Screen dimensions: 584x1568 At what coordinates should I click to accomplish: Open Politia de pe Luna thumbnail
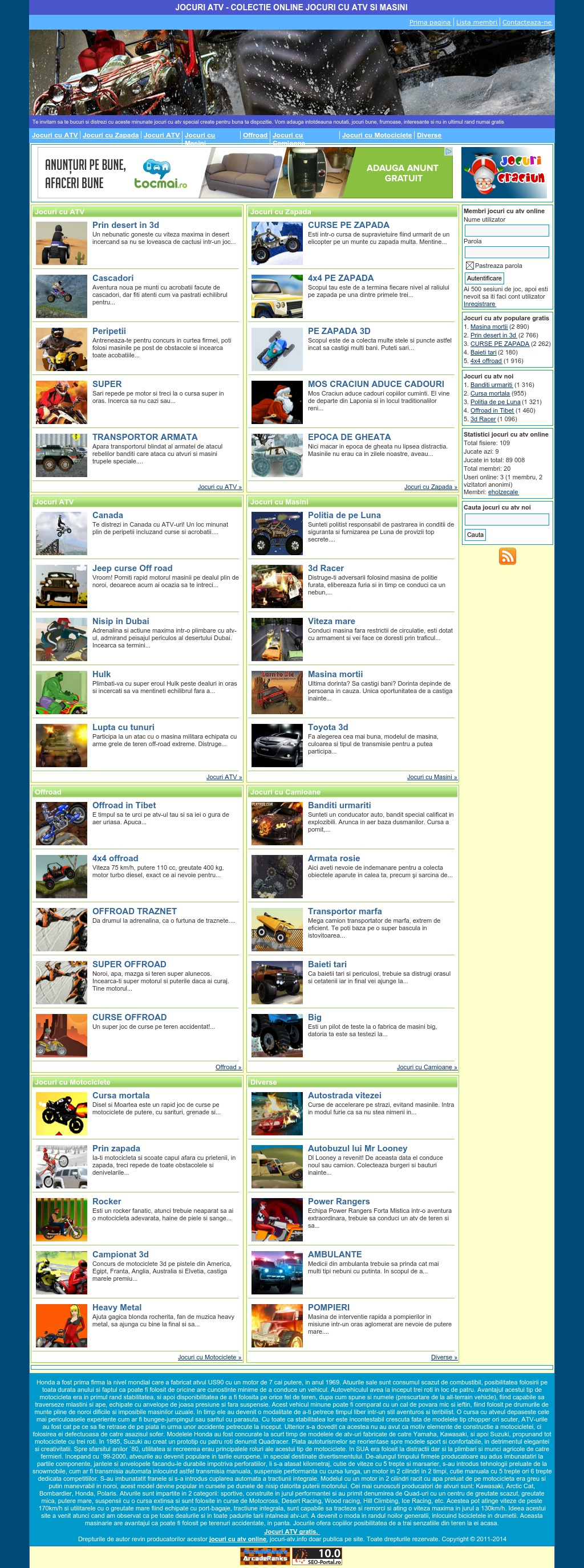click(x=277, y=534)
